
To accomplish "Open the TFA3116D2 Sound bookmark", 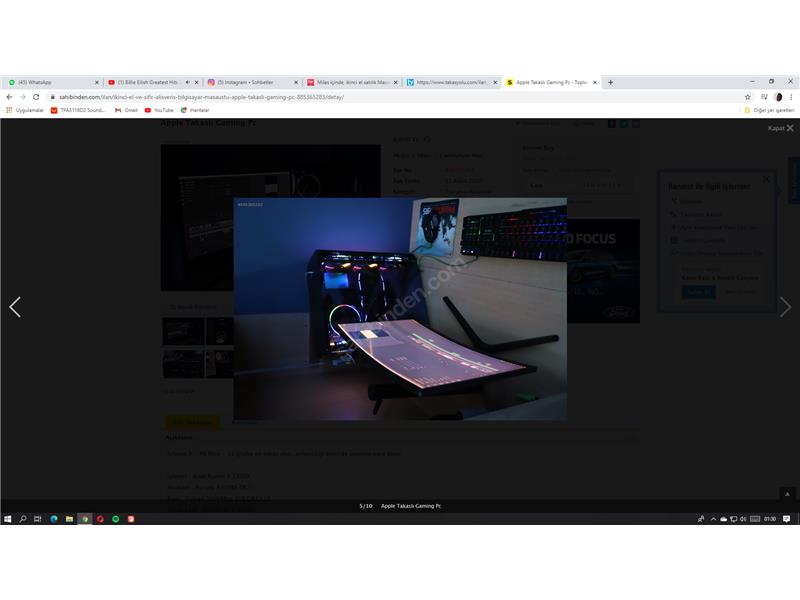I will pyautogui.click(x=78, y=110).
